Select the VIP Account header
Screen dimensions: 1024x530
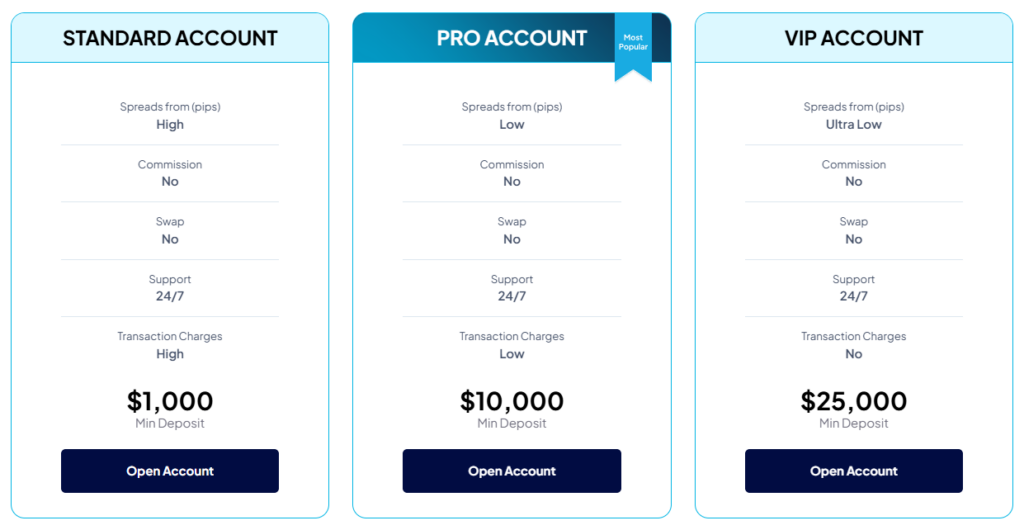854,38
